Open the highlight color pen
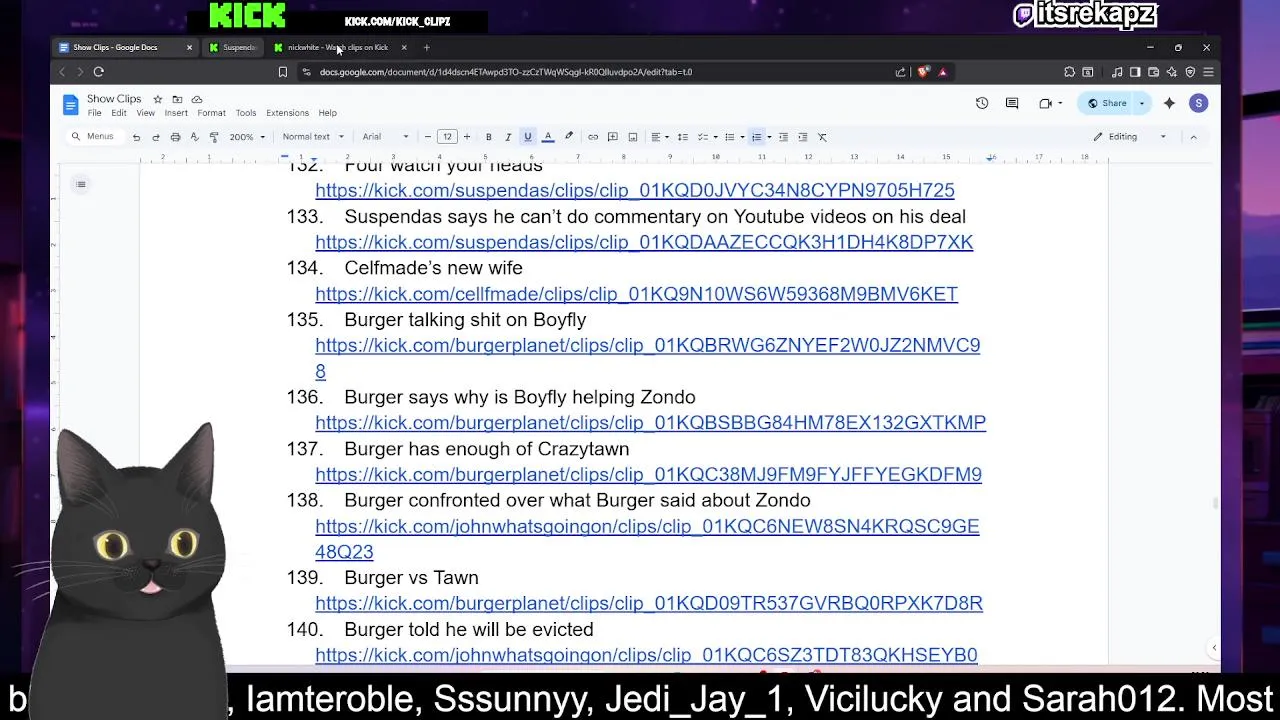The image size is (1280, 720). coord(569,137)
